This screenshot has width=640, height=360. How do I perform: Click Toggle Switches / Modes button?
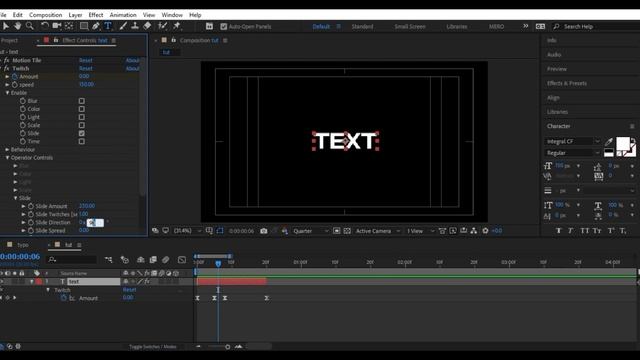153,347
